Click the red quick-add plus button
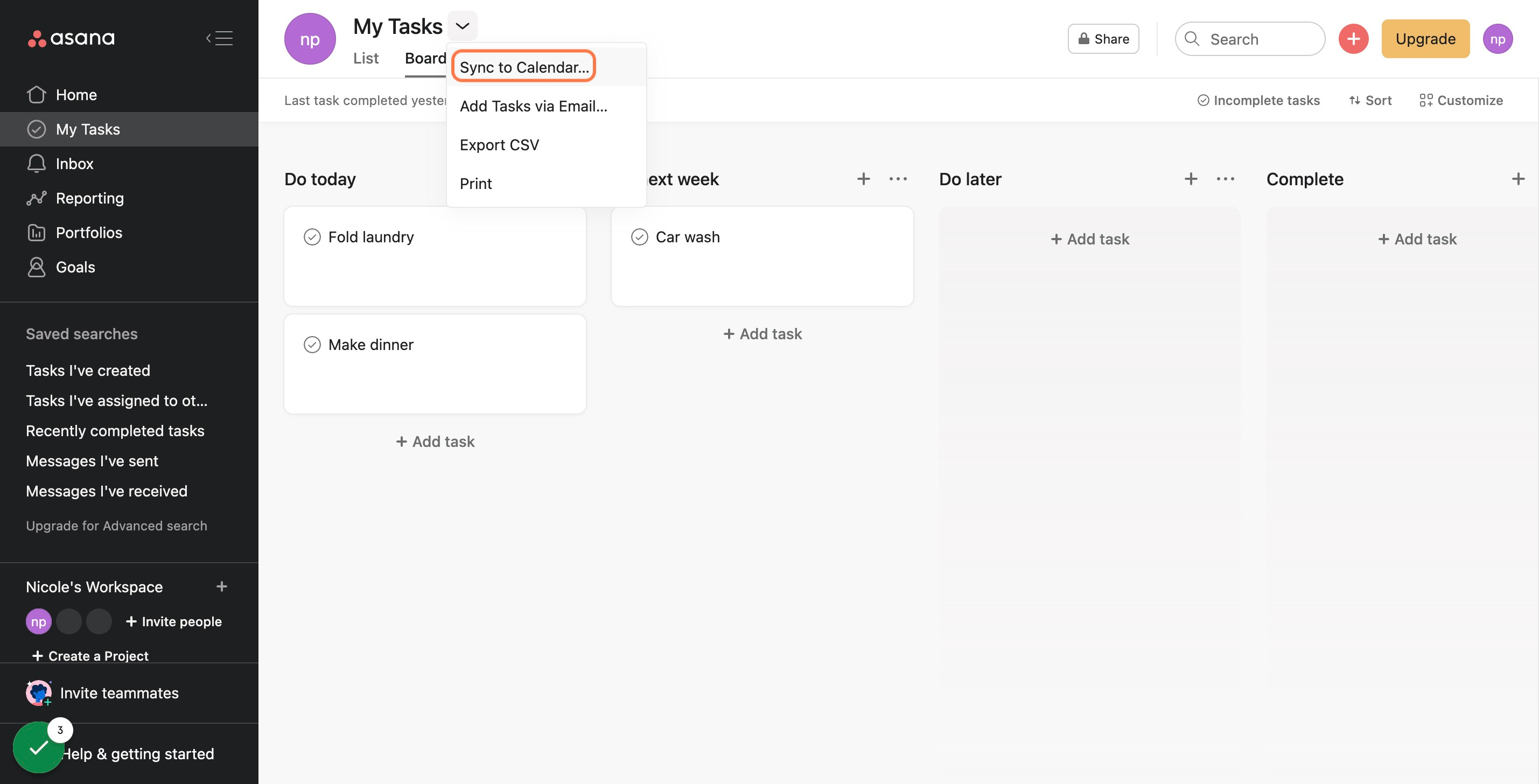 tap(1353, 39)
